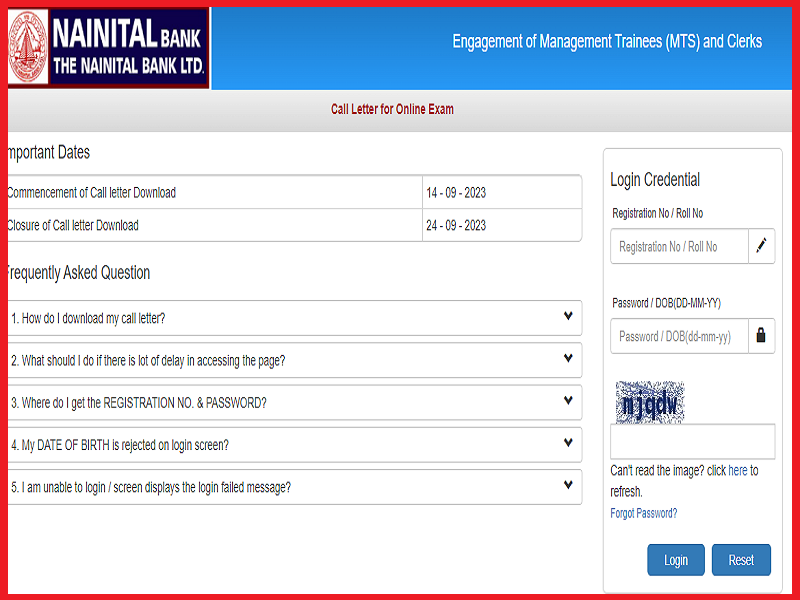Expand the 'How do I download my call letter?' question

click(295, 318)
